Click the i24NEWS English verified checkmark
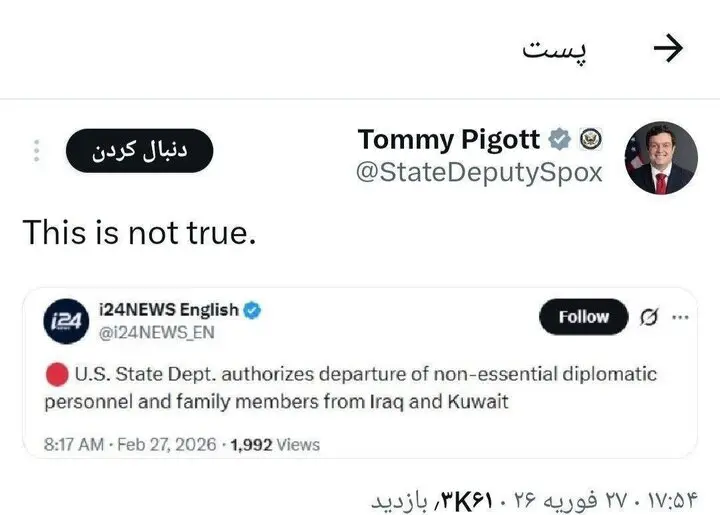Screen dimensions: 720x515 pos(253,310)
